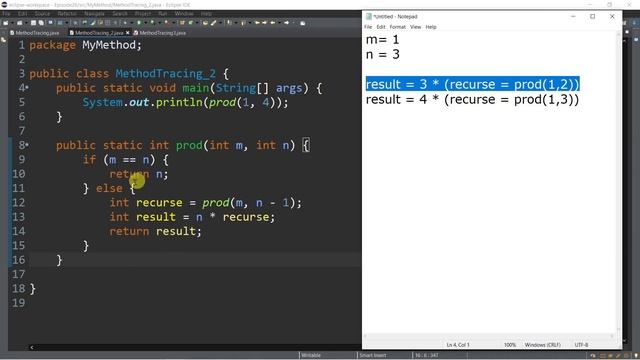
Task: Click the New Java Package toolbar icon
Action: [x=182, y=23]
